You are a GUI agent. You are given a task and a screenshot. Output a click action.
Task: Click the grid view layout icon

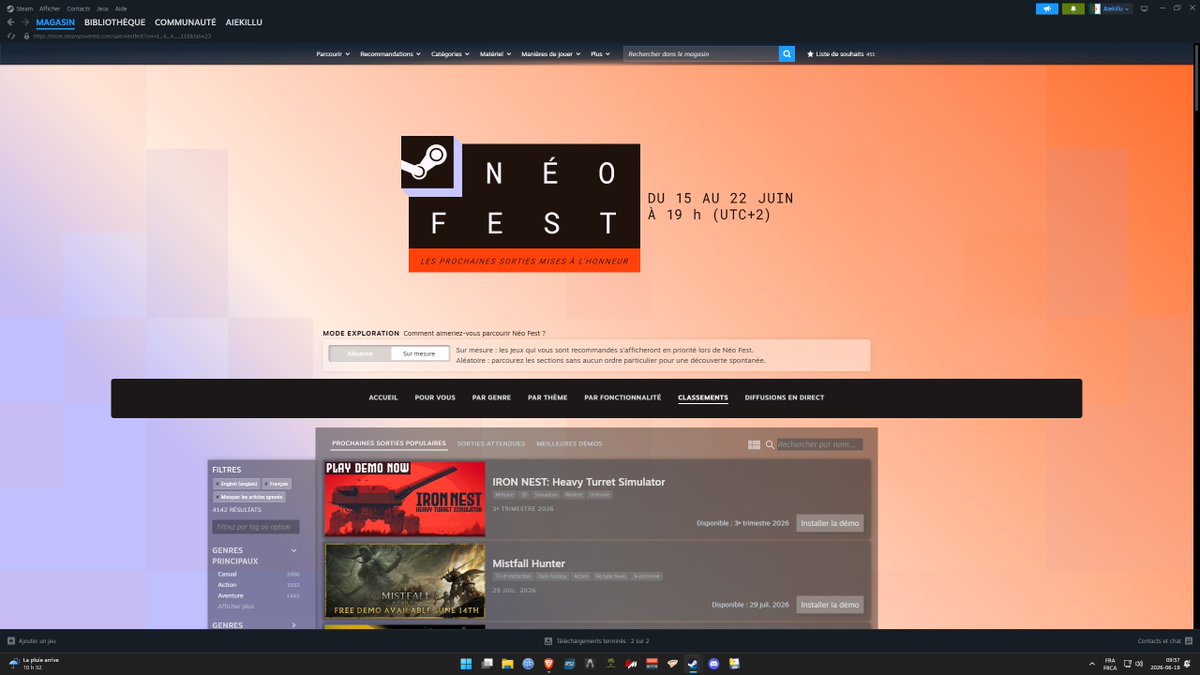pyautogui.click(x=754, y=445)
